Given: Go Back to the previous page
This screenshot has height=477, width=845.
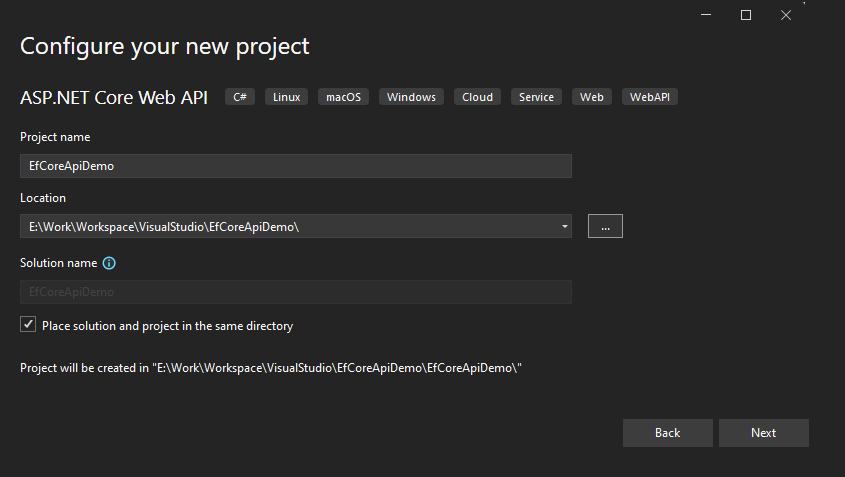Looking at the screenshot, I should (668, 433).
